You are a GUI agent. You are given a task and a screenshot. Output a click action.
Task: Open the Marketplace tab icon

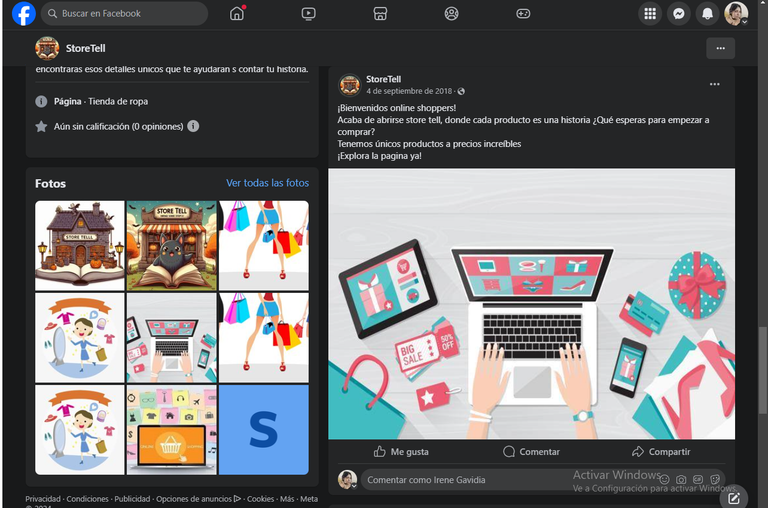pos(380,13)
